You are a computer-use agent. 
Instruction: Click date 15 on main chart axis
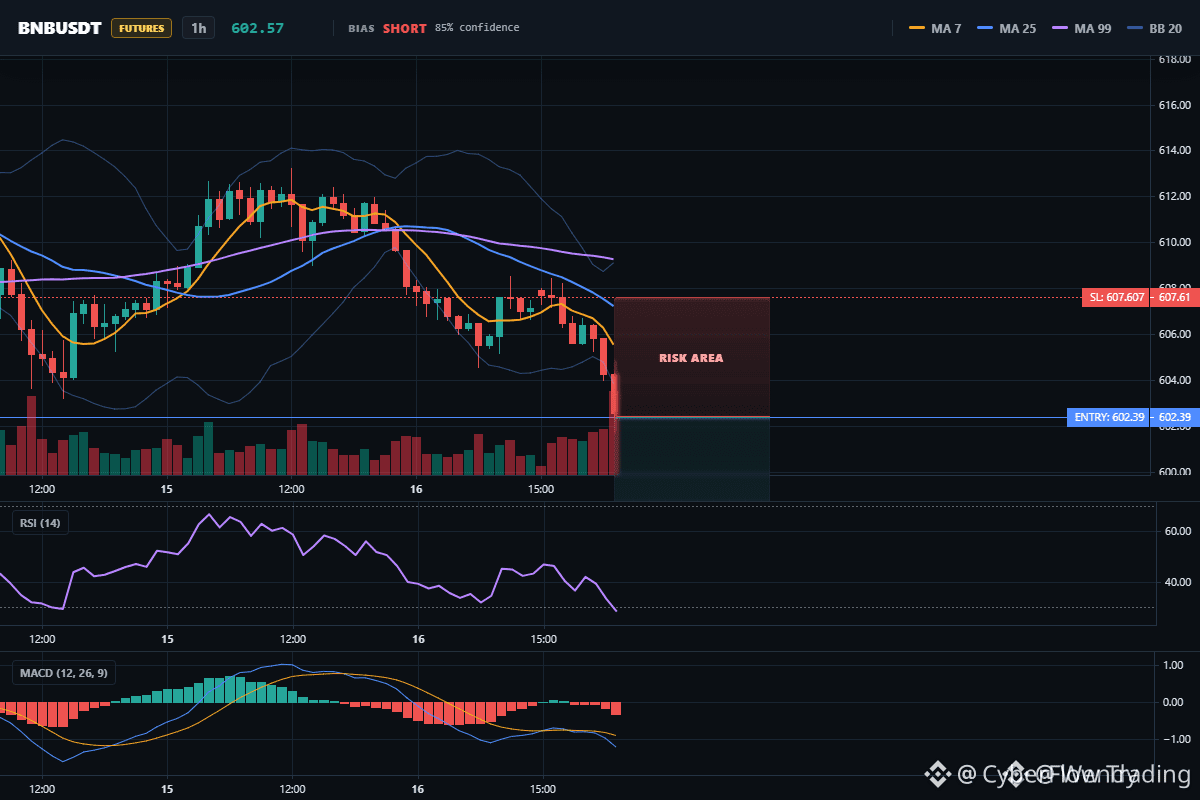166,489
